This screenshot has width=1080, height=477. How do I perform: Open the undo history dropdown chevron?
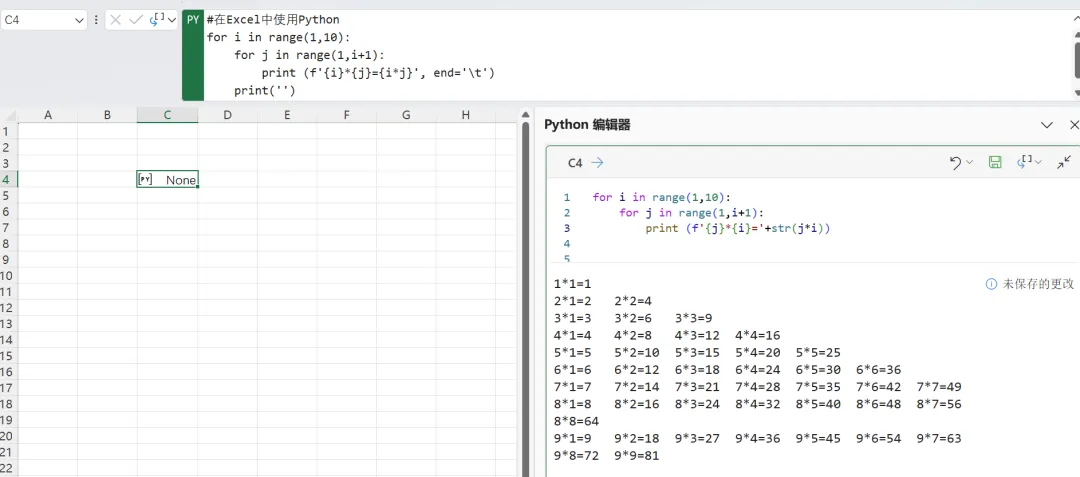[x=970, y=162]
